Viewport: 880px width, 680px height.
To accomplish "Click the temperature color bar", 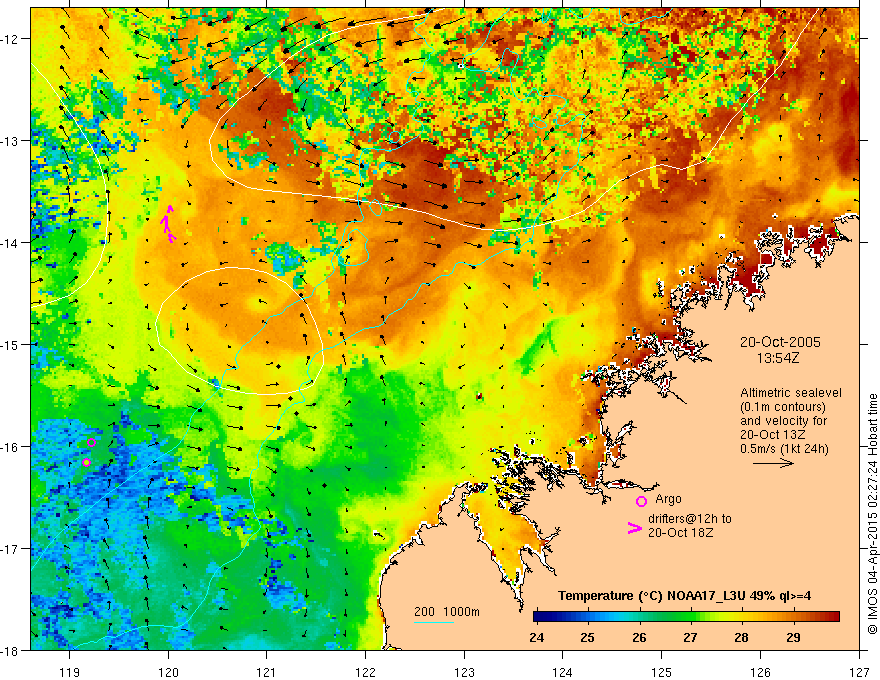I will [686, 617].
